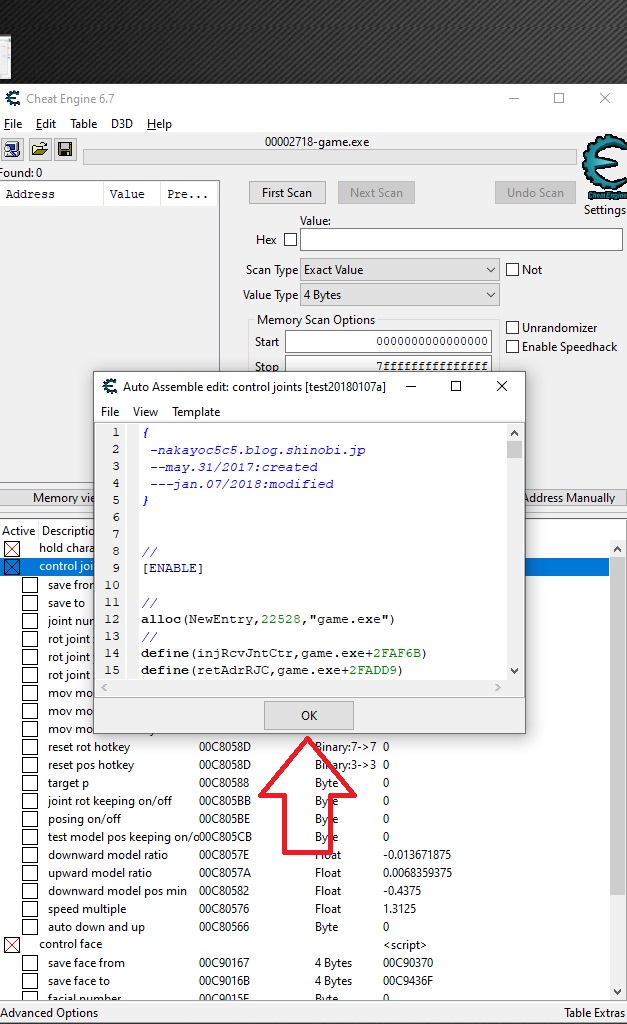Image resolution: width=627 pixels, height=1024 pixels.
Task: Toggle active box for posing on/off
Action: coord(30,819)
